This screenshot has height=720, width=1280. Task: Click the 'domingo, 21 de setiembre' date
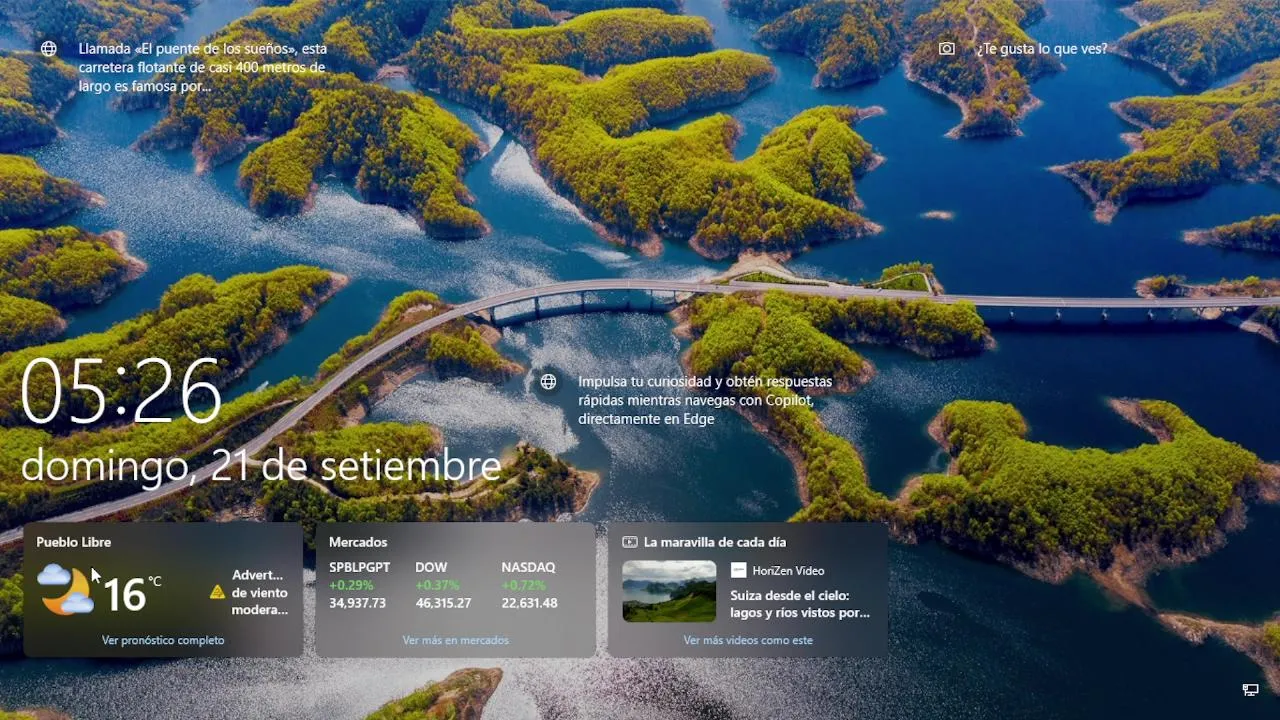(260, 466)
